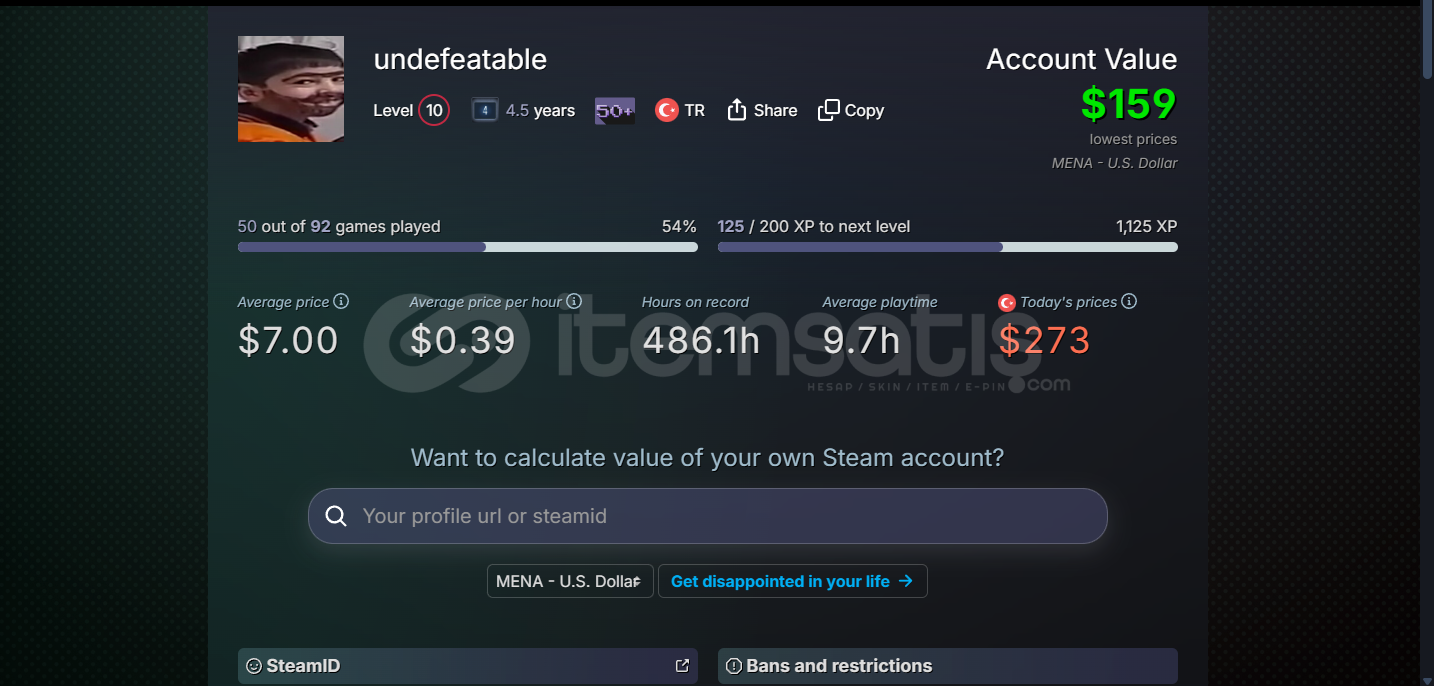This screenshot has height=686, width=1434.
Task: Open the MENA - U.S. Dollar currency dropdown
Action: 570,581
